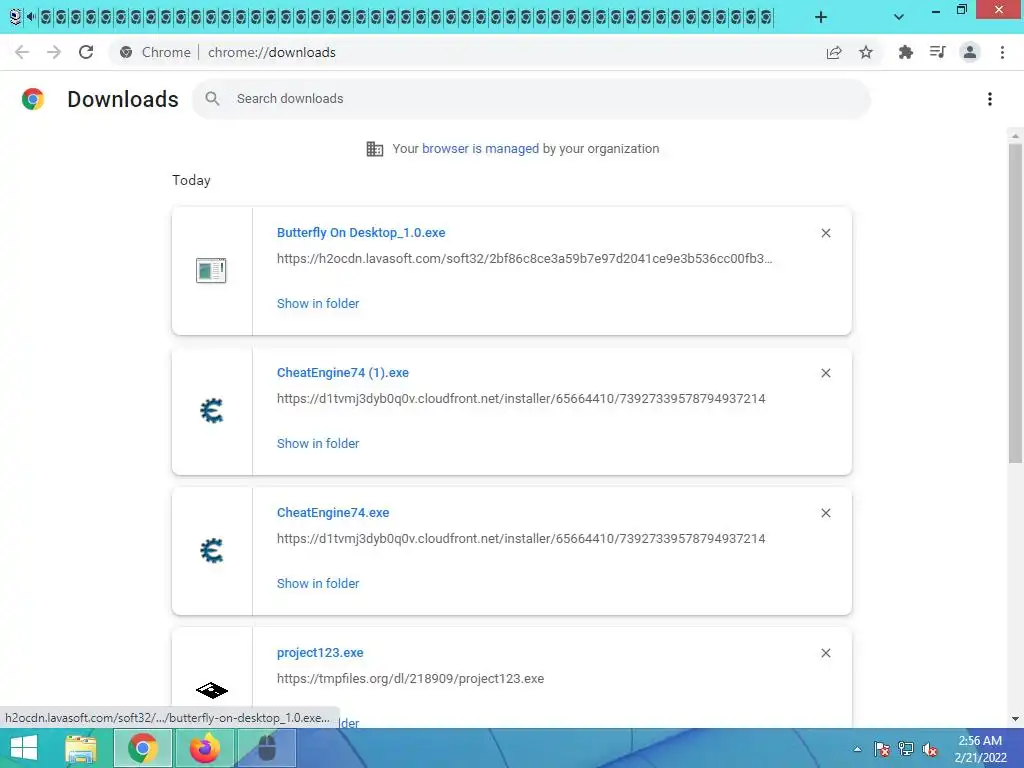
Task: Open Butterfly On Desktop_1.0.exe file link
Action: [361, 232]
